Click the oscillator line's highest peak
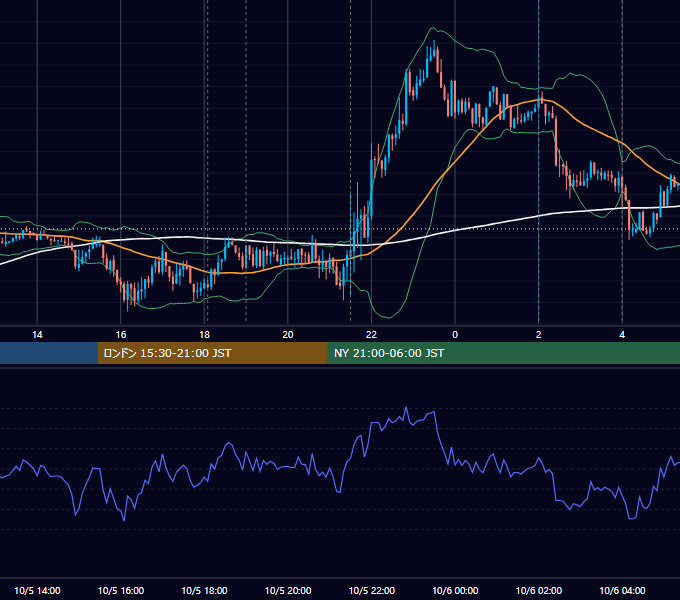680x600 pixels. point(406,408)
